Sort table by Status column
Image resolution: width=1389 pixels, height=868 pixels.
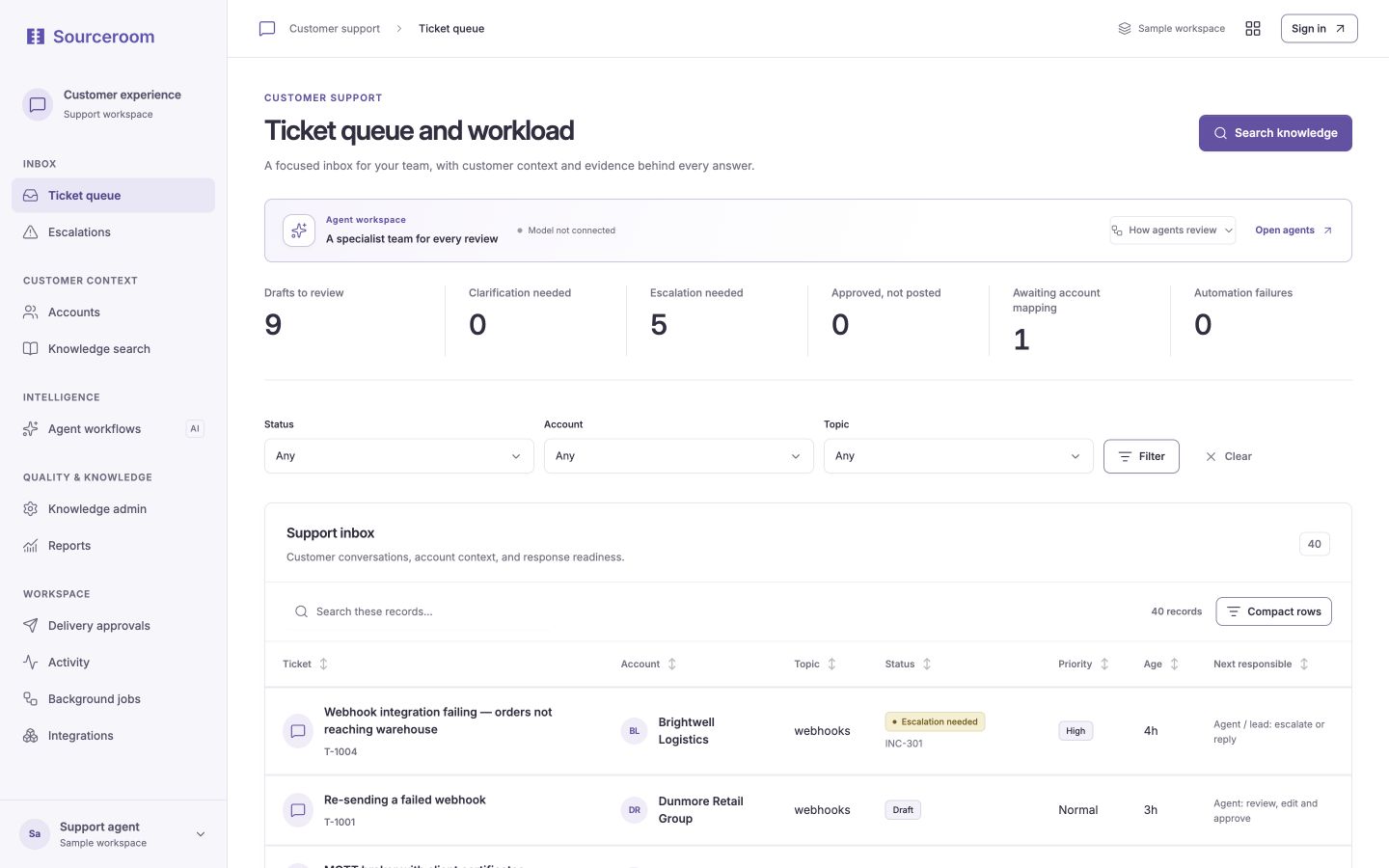click(x=908, y=664)
